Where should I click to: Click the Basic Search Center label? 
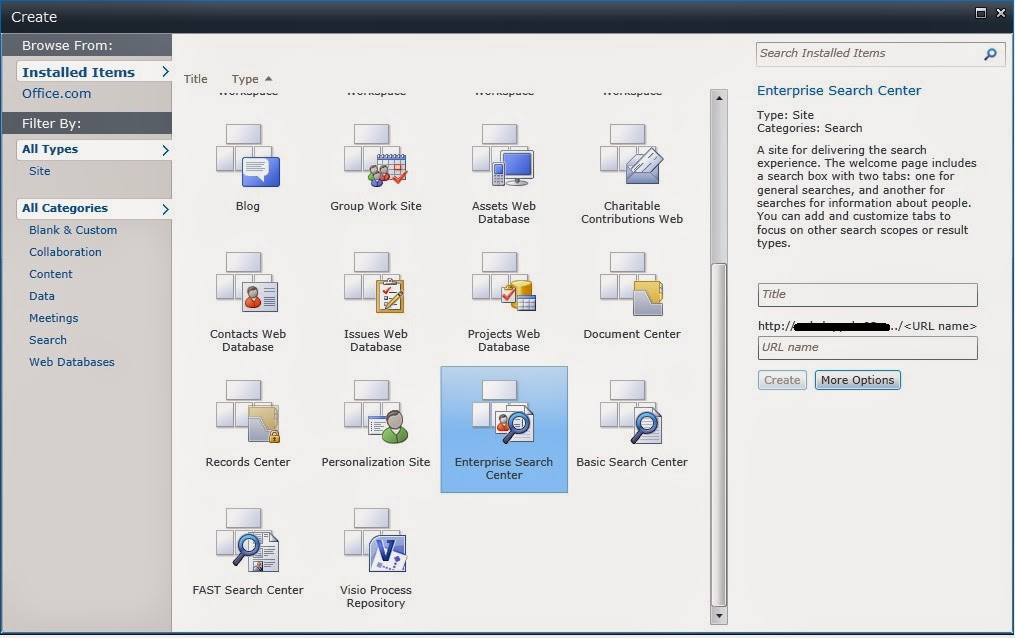632,462
